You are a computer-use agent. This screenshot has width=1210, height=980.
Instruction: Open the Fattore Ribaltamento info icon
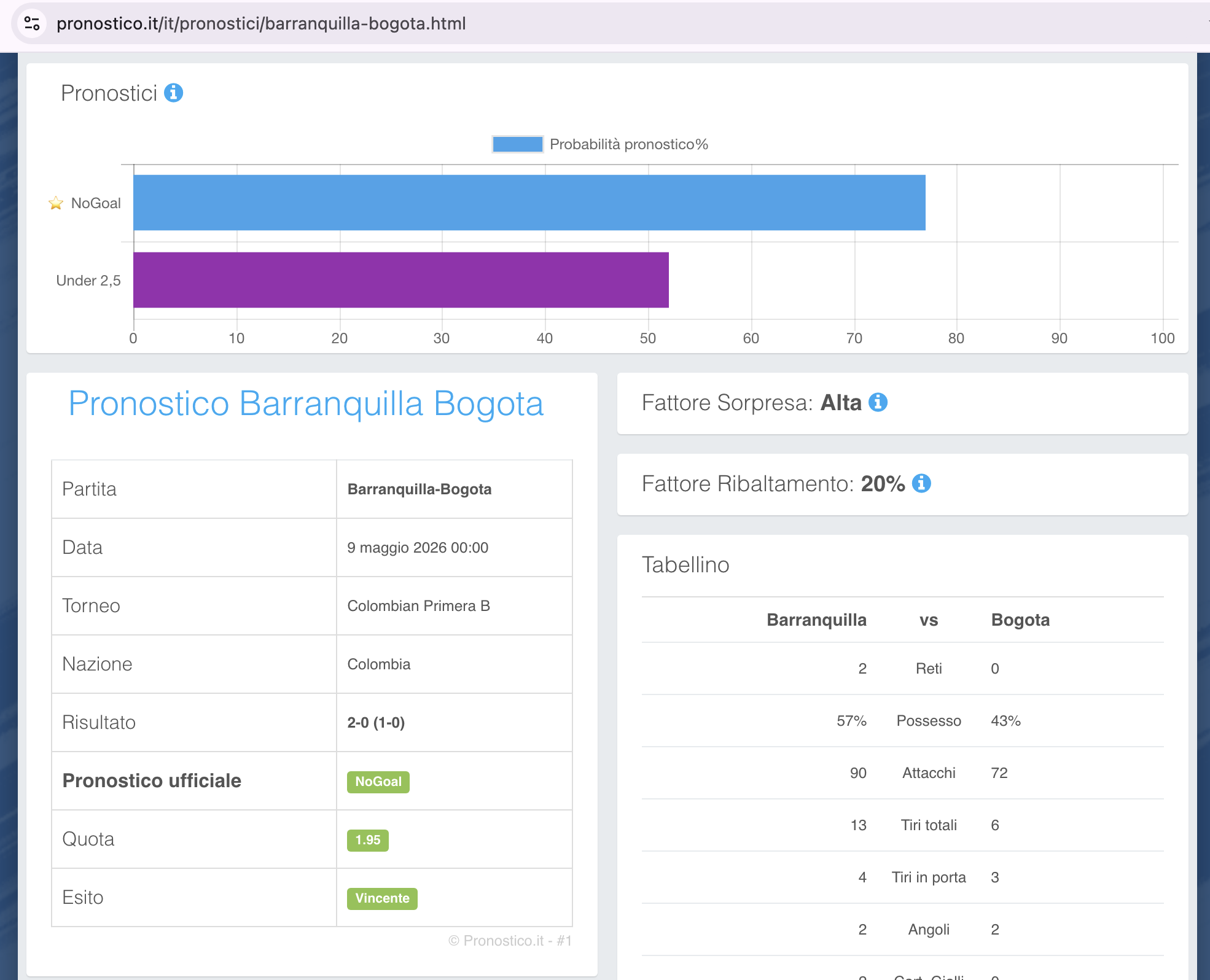click(x=921, y=483)
